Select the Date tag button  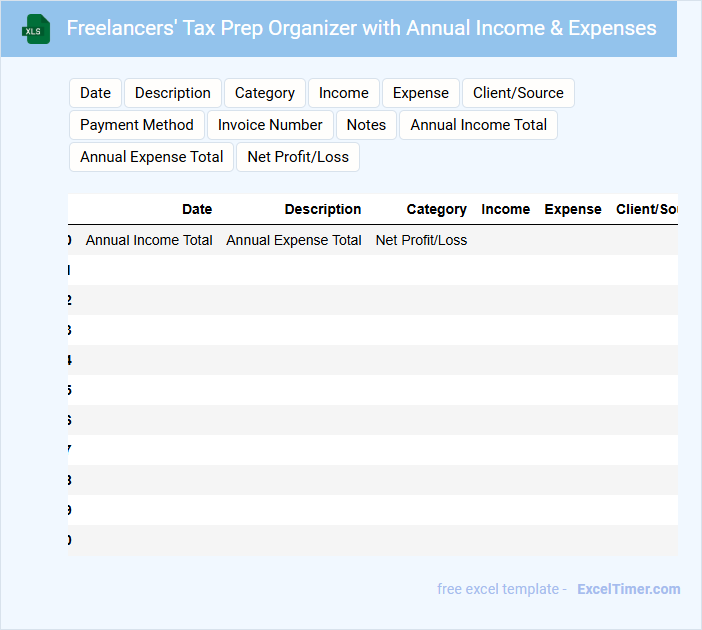(x=95, y=93)
